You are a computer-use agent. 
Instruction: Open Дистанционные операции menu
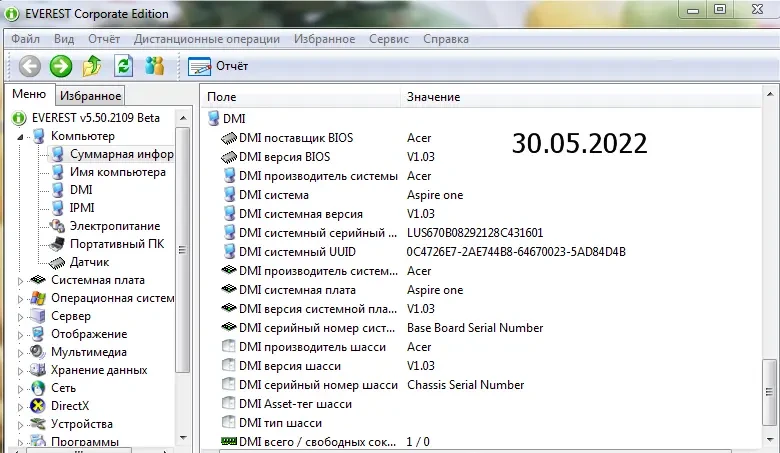pos(206,39)
